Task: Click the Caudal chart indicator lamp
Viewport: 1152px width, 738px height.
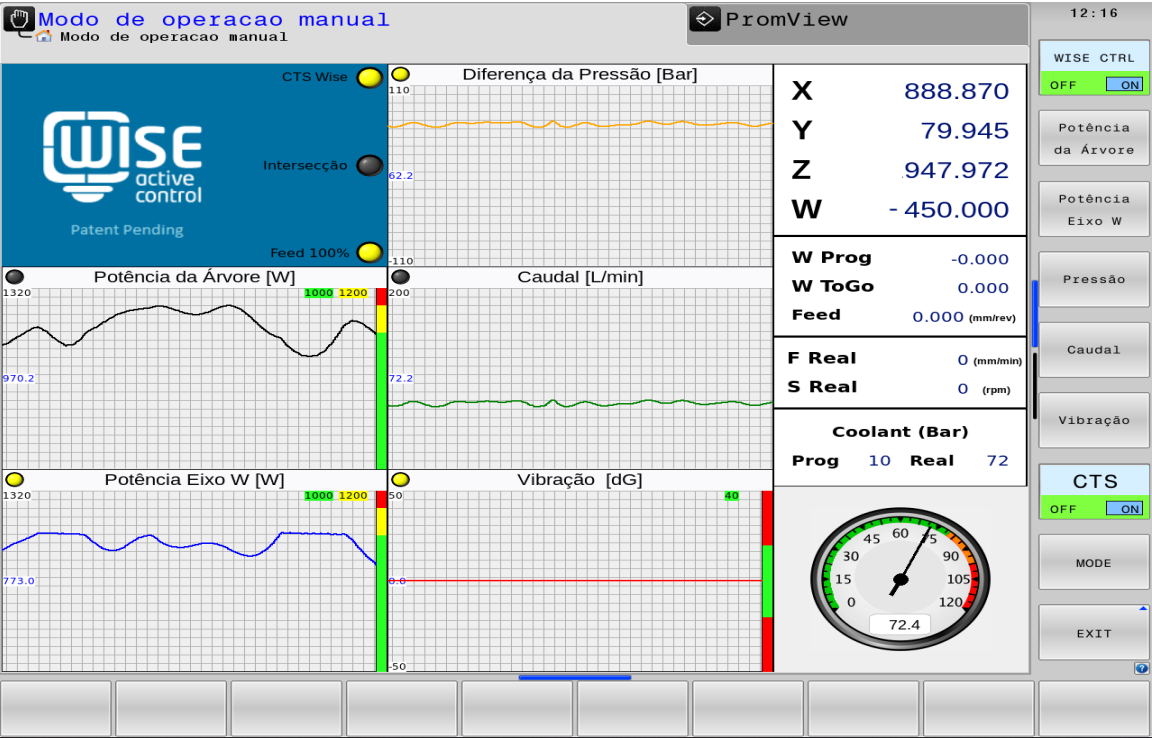Action: [x=400, y=277]
